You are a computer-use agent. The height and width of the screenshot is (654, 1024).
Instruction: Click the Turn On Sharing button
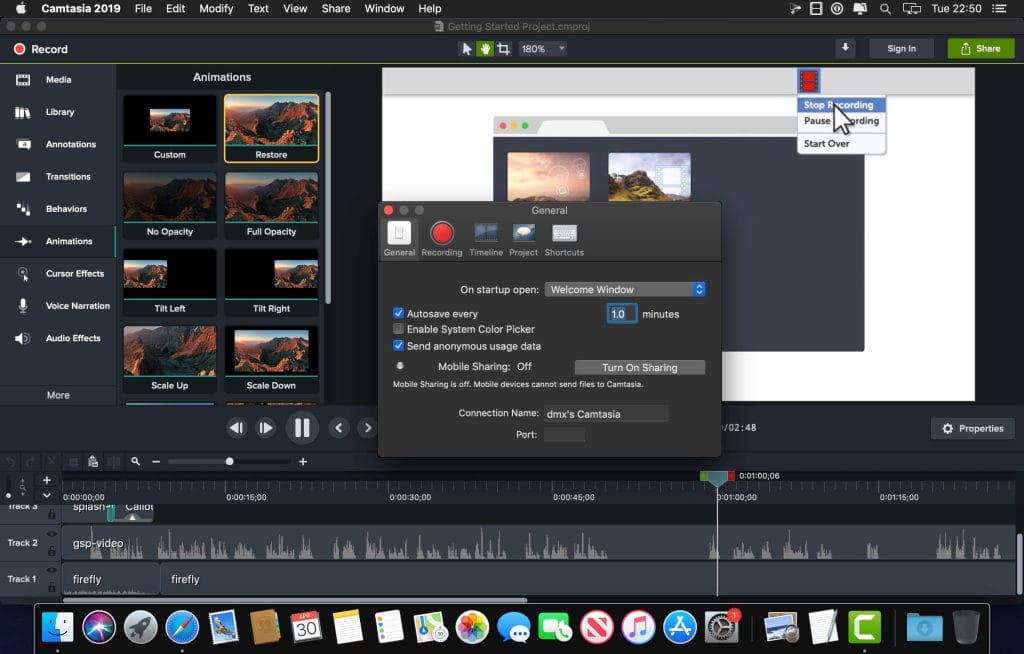click(639, 367)
